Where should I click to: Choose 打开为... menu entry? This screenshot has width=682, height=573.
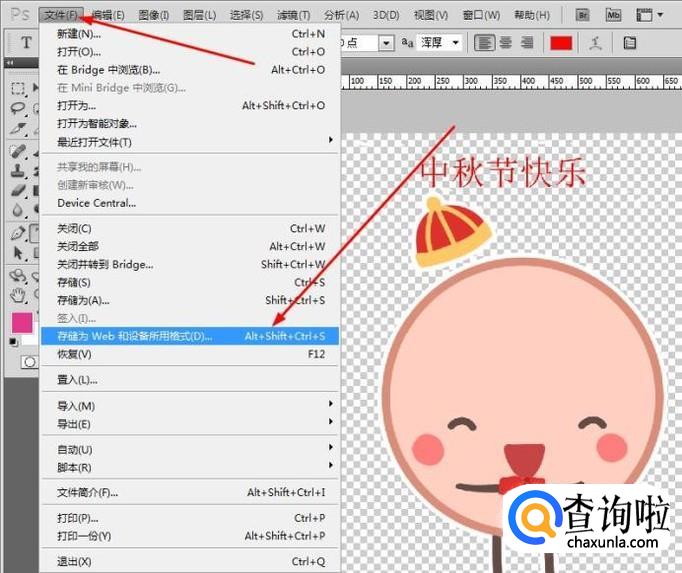click(x=190, y=106)
